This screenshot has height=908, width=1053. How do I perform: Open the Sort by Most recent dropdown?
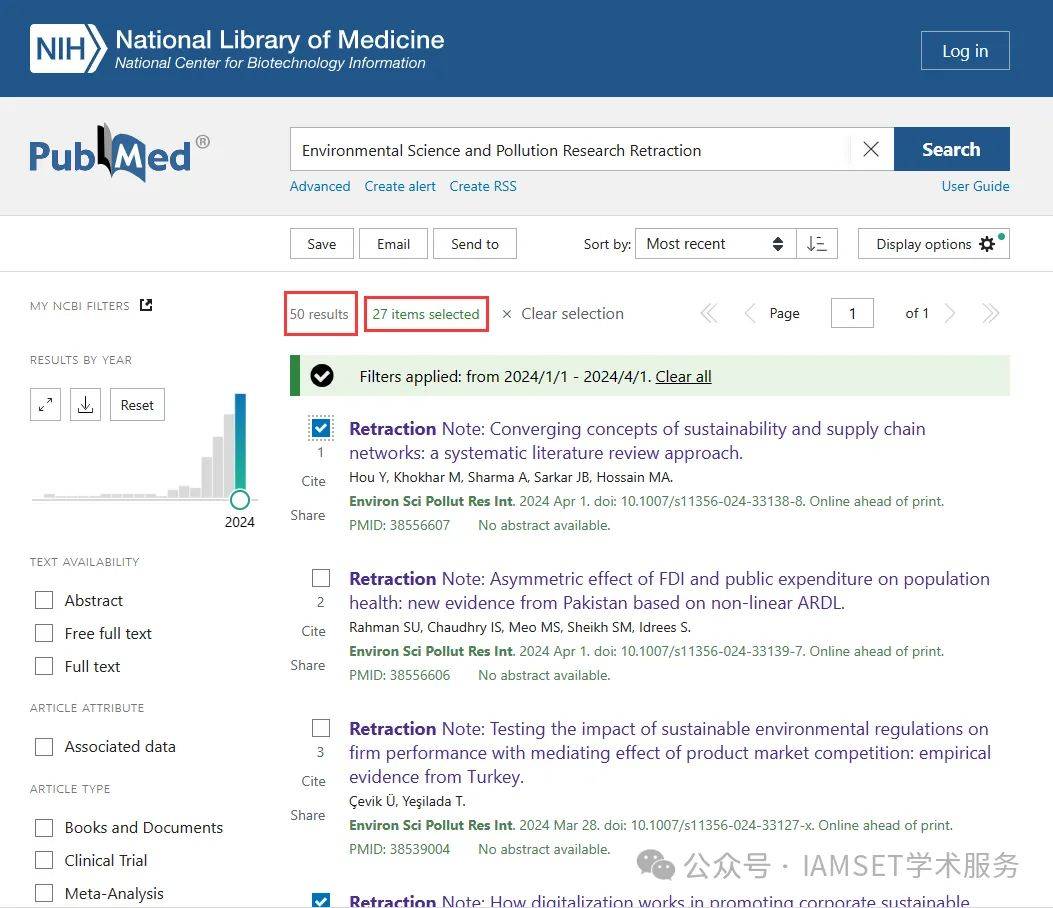pos(714,244)
